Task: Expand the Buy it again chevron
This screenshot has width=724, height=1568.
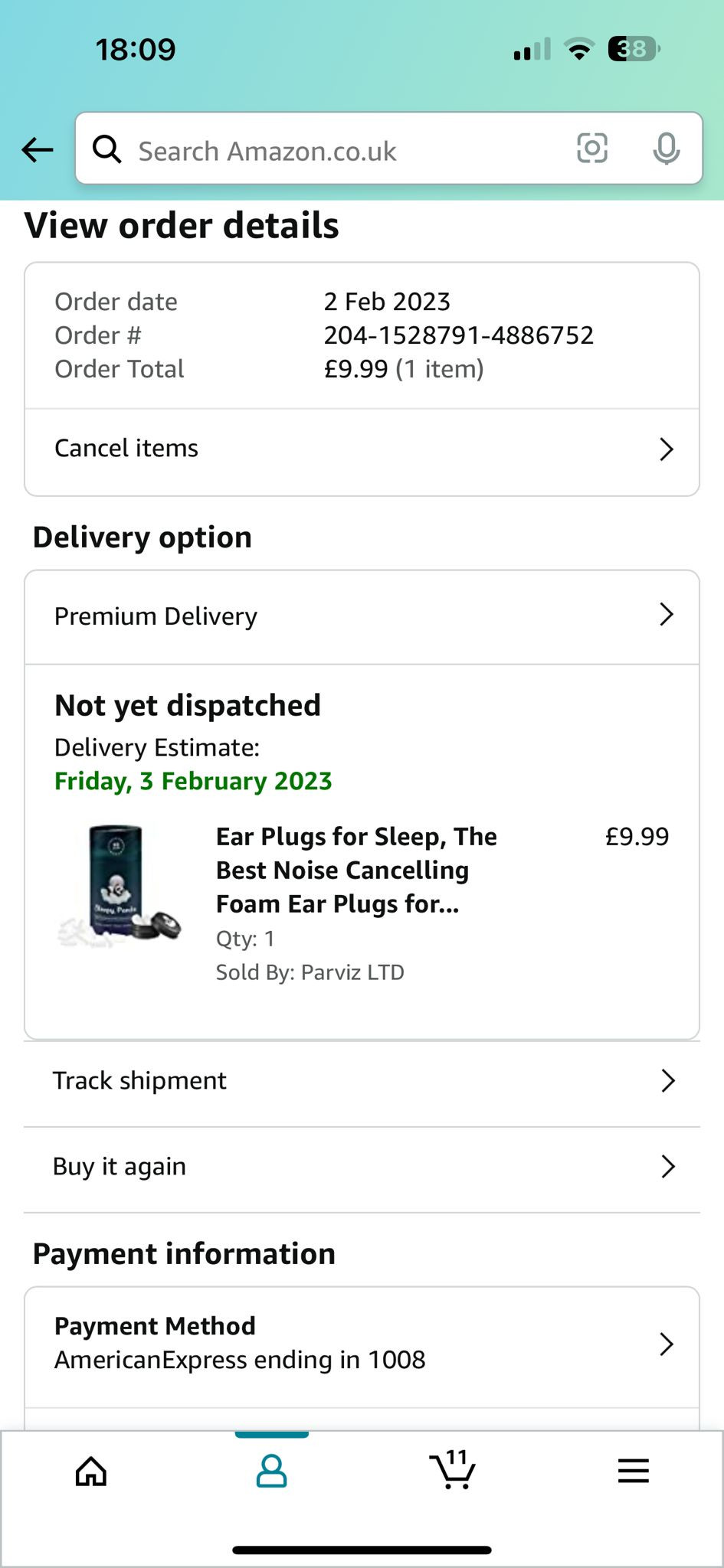Action: point(668,1166)
